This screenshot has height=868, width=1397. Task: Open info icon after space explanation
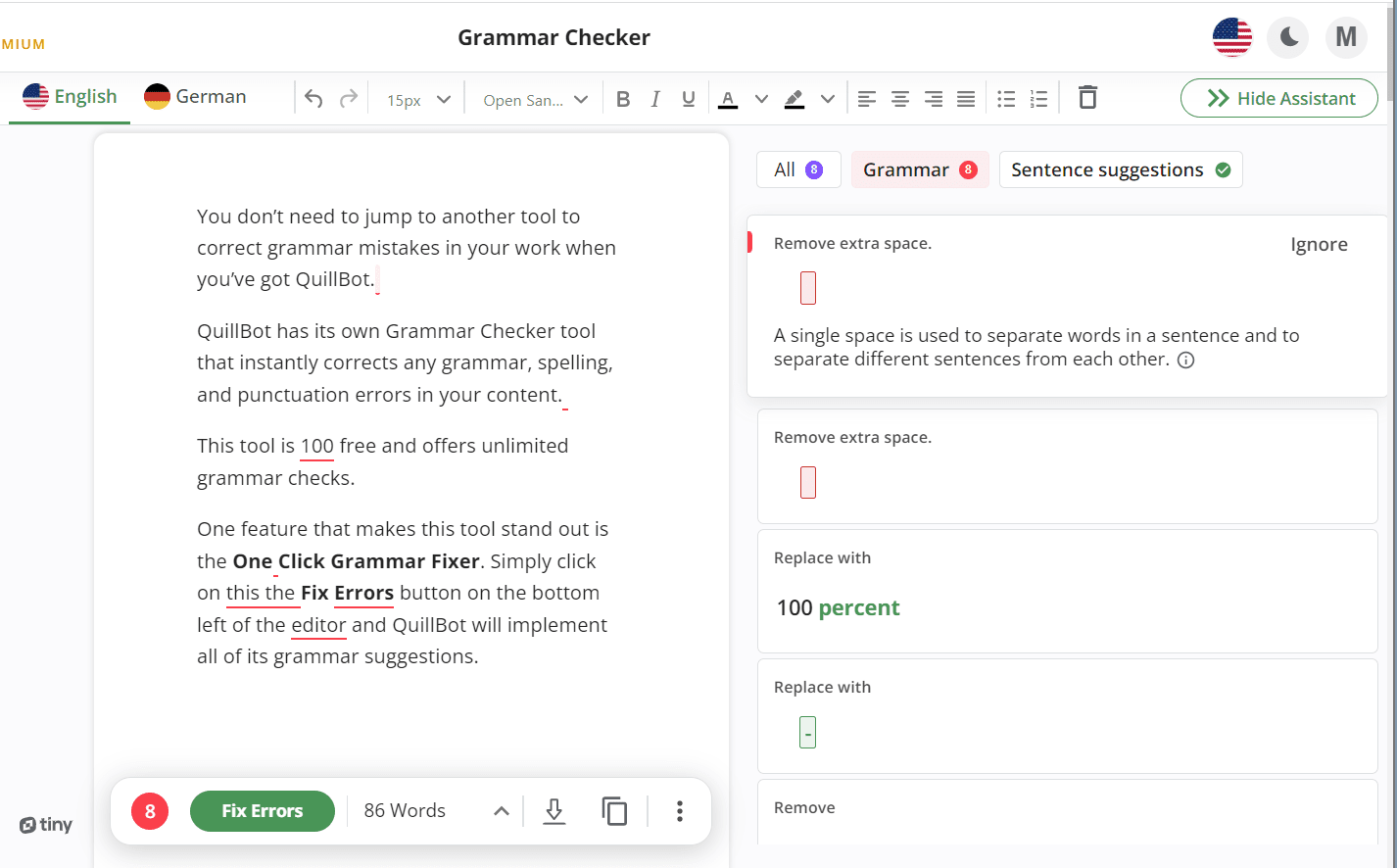point(1185,361)
